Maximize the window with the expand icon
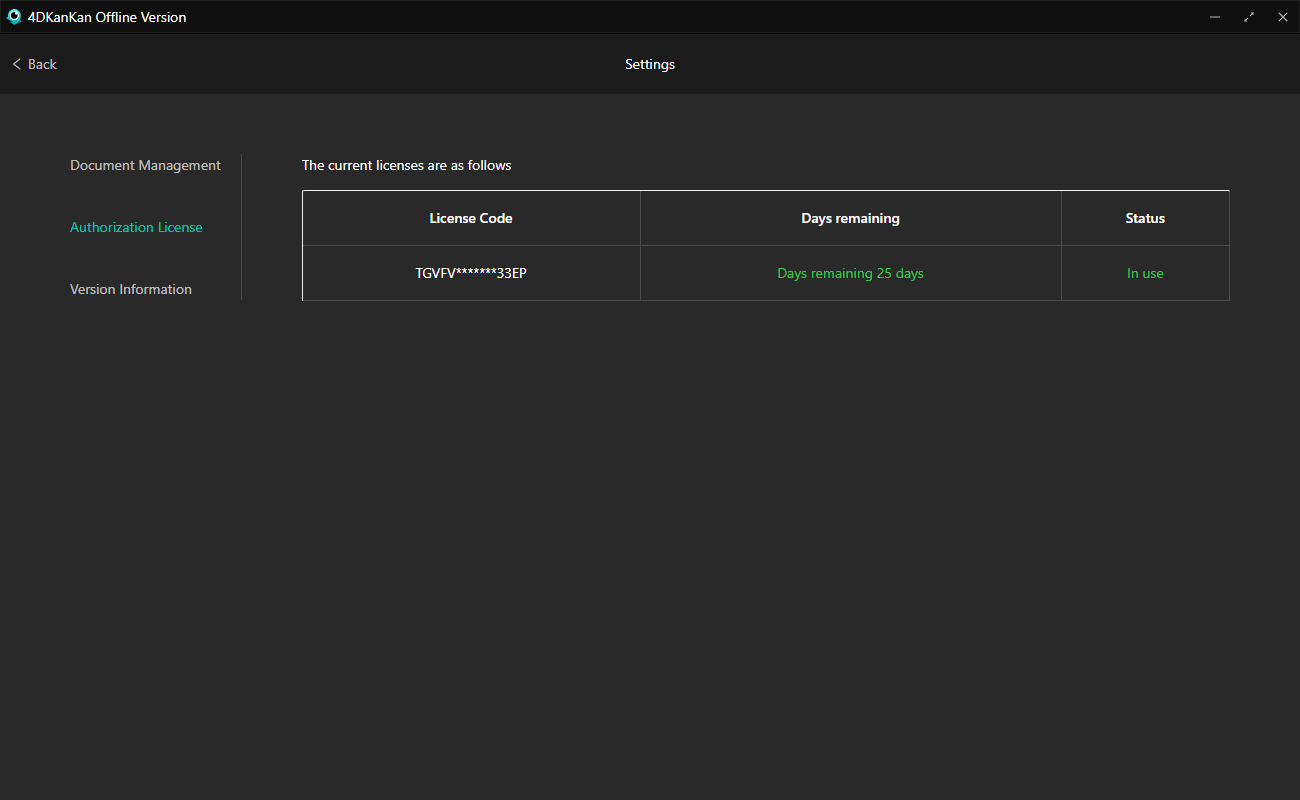The image size is (1300, 800). pyautogui.click(x=1249, y=17)
